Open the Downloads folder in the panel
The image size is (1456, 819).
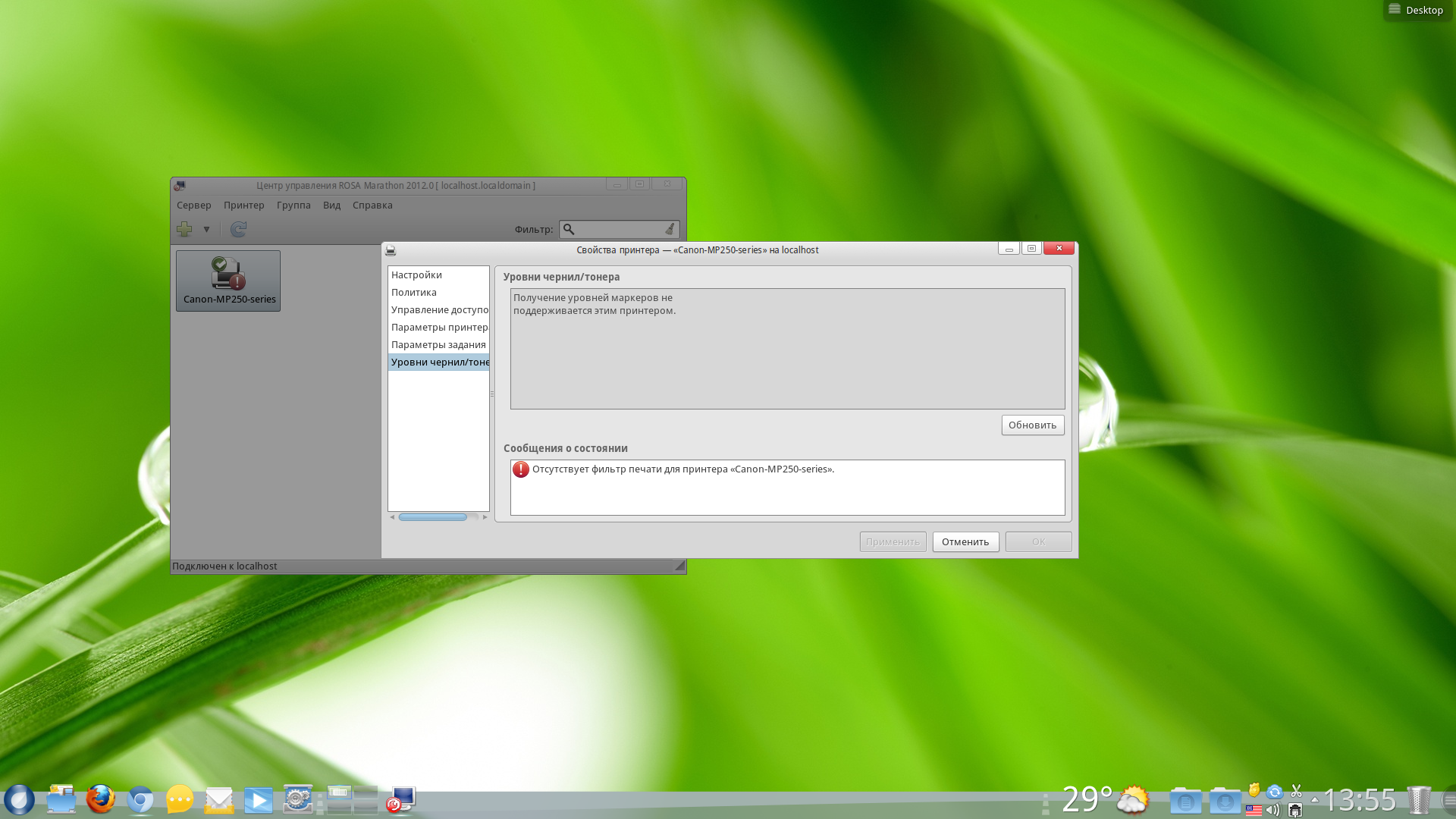(1225, 801)
